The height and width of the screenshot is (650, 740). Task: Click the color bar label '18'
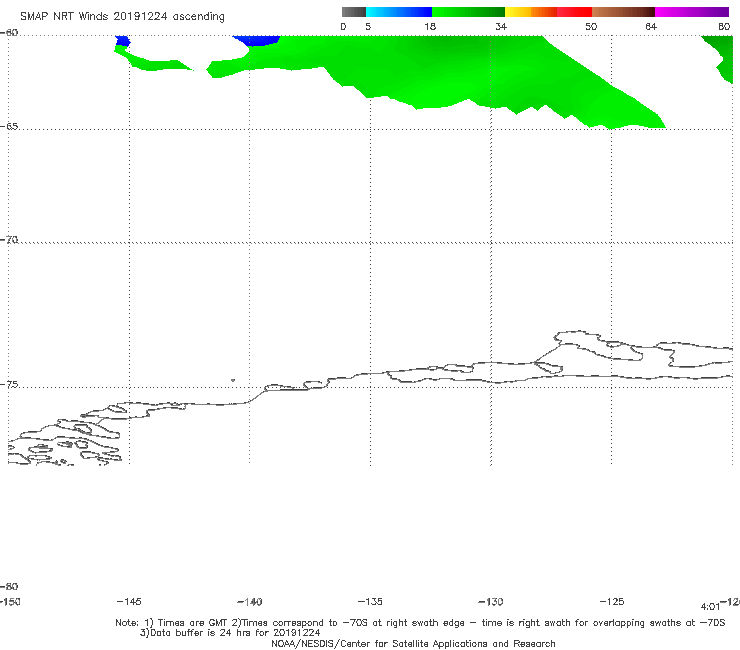(x=430, y=27)
